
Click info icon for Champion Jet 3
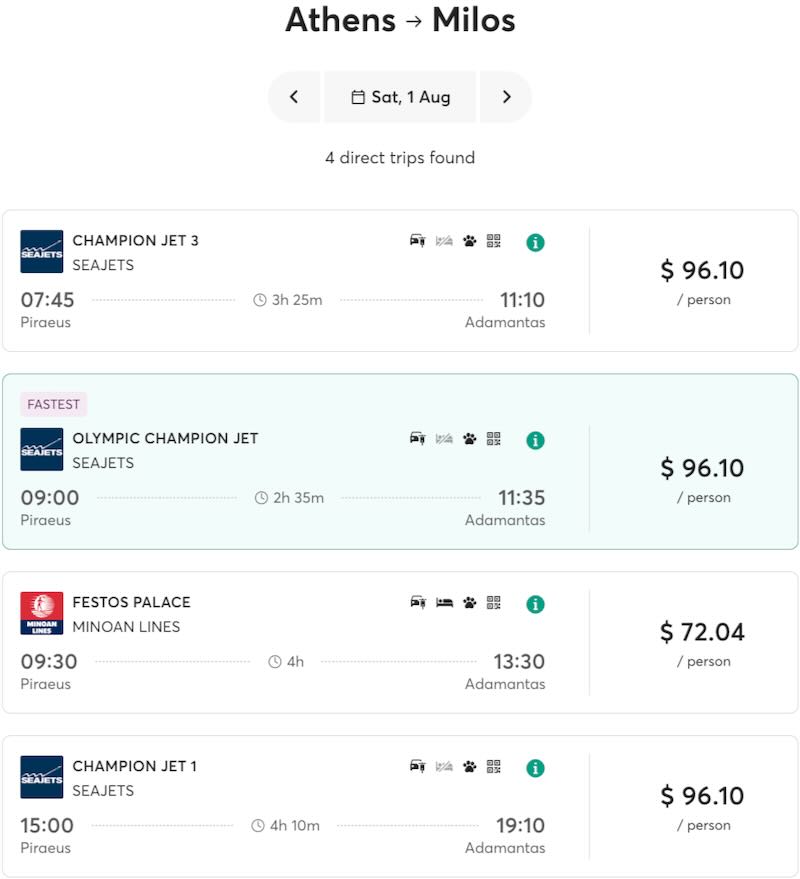pos(535,242)
